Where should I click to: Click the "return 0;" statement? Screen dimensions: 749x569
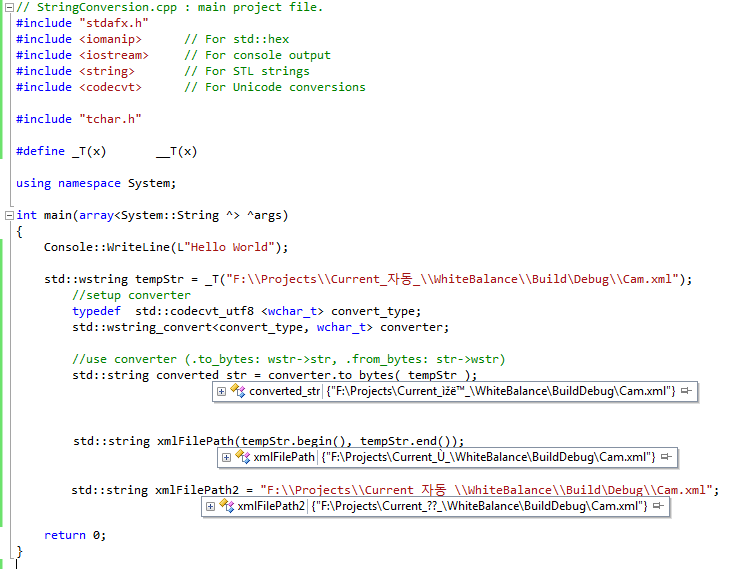click(75, 536)
